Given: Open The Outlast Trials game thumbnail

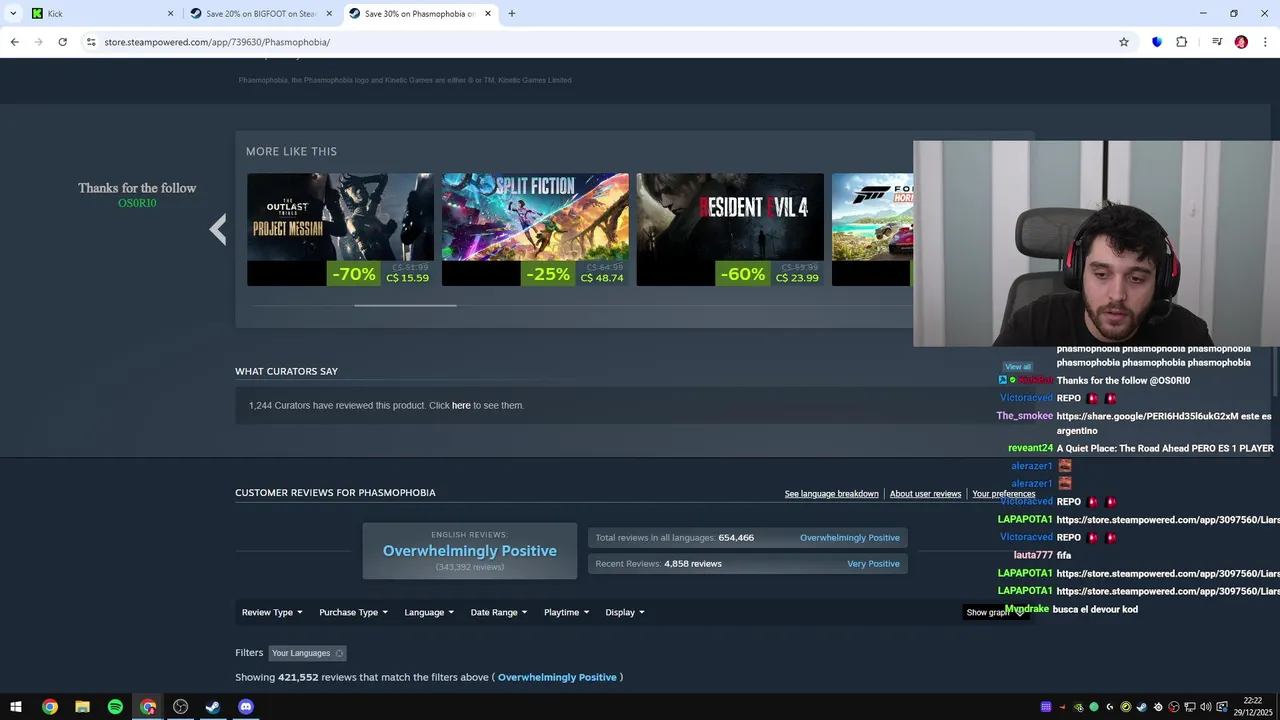Looking at the screenshot, I should click(x=340, y=230).
